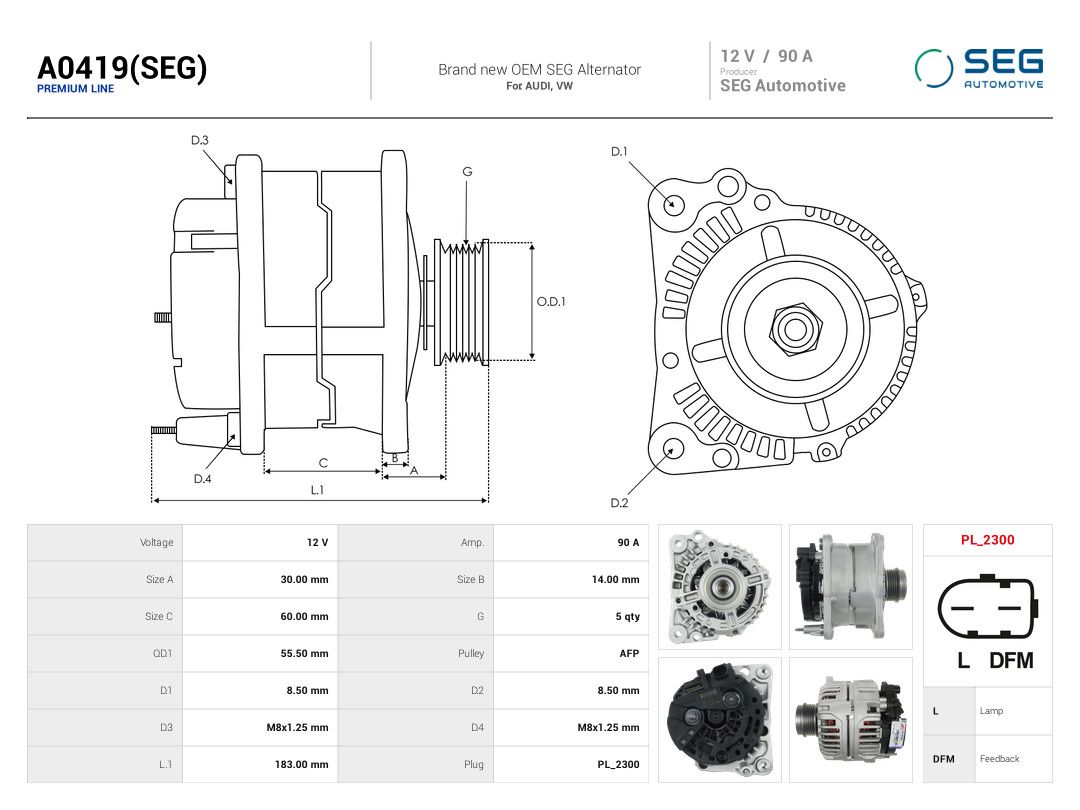Click the O.D.1 pulley diameter label

click(x=551, y=302)
